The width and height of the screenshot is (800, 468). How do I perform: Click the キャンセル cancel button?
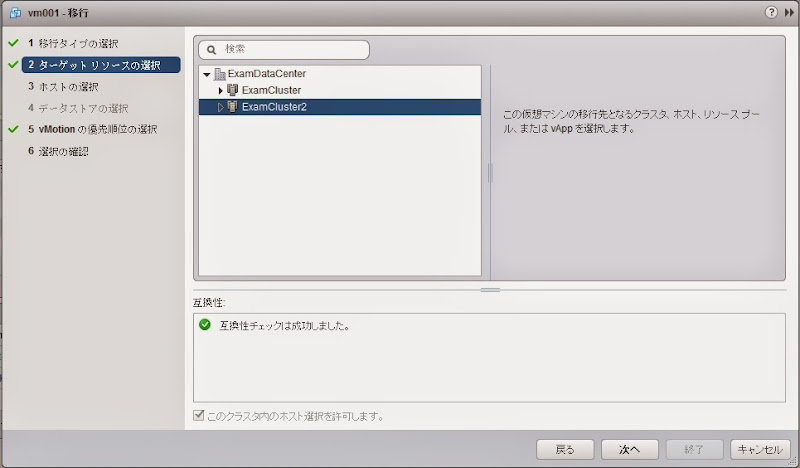[x=760, y=450]
